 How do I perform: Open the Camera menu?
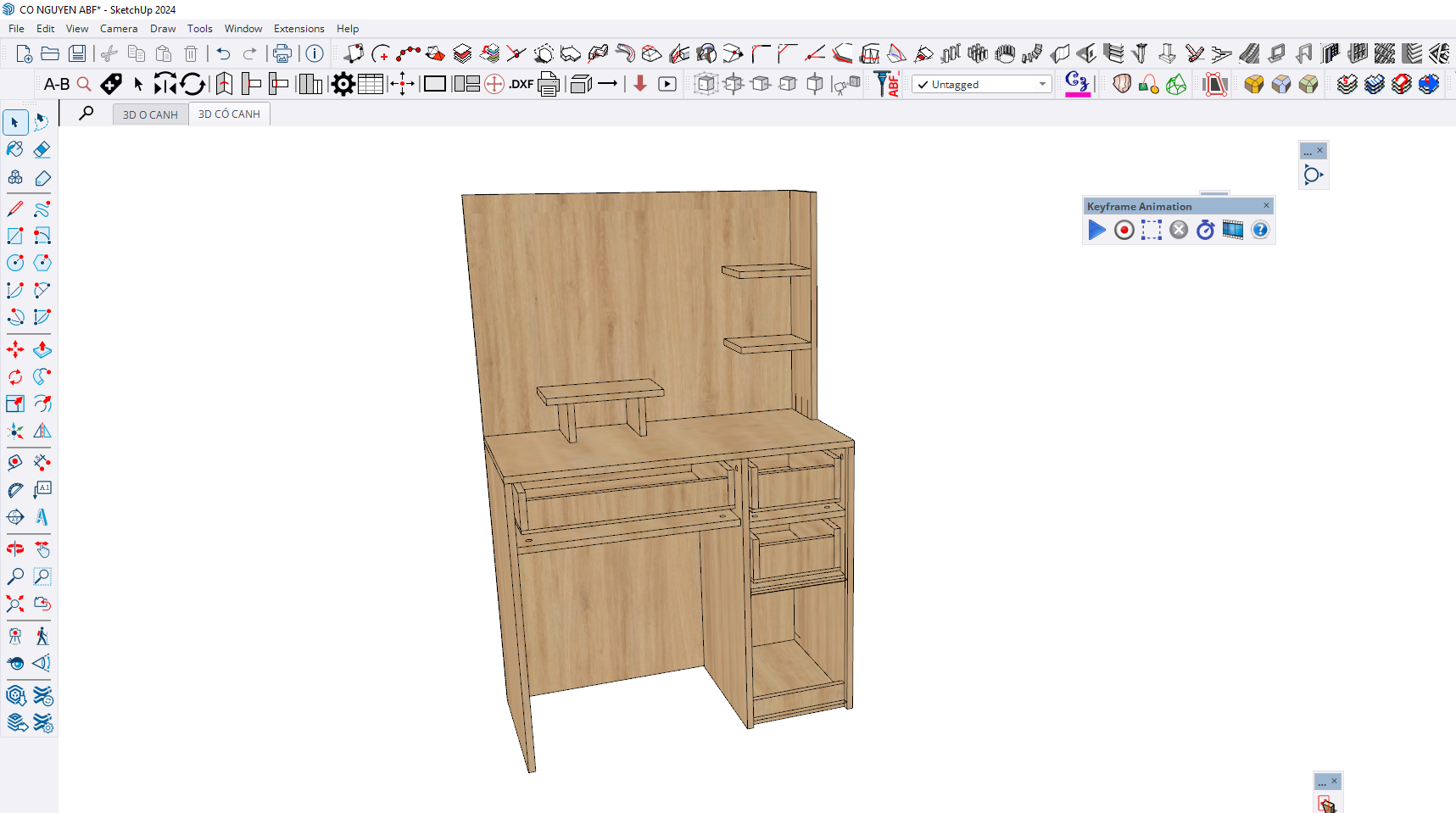[119, 29]
